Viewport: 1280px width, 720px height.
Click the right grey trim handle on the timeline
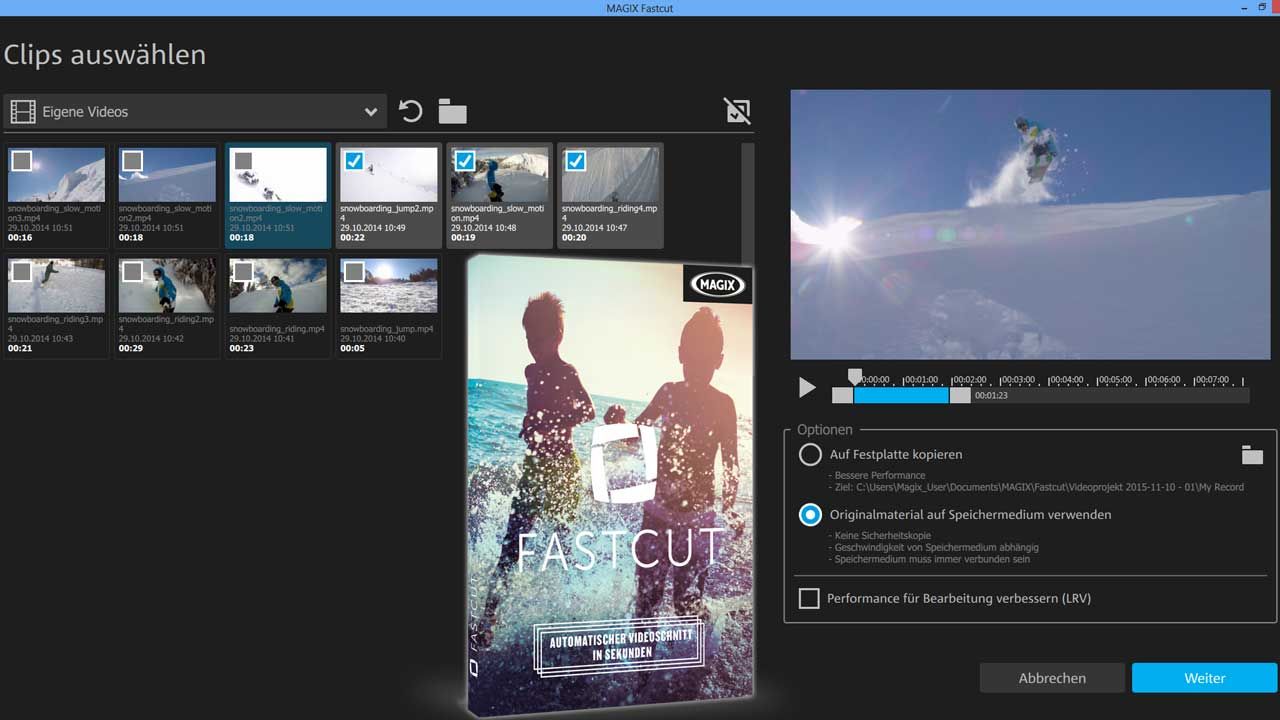(960, 395)
